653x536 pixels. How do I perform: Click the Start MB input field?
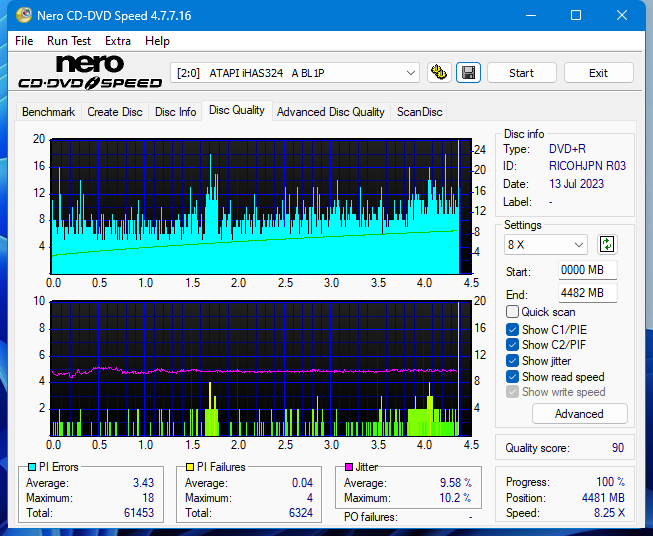coord(587,270)
